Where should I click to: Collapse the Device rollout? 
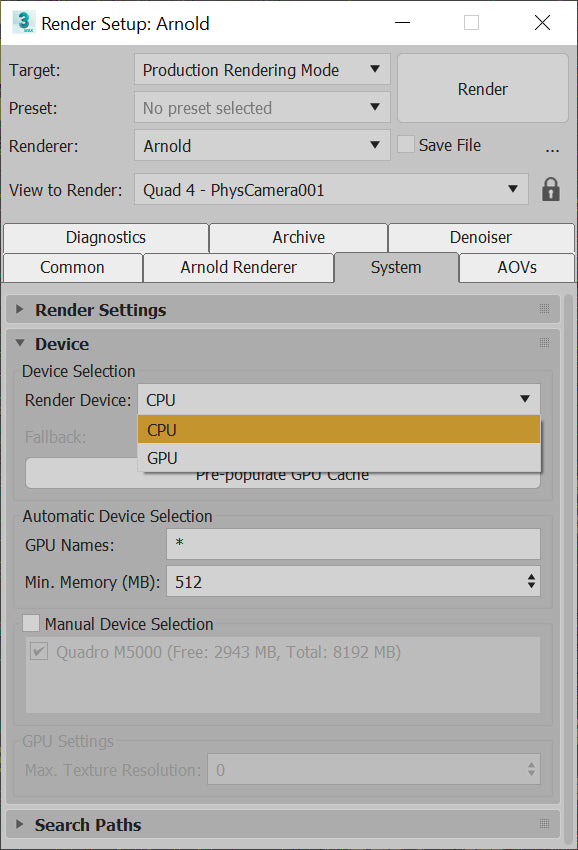pyautogui.click(x=20, y=343)
